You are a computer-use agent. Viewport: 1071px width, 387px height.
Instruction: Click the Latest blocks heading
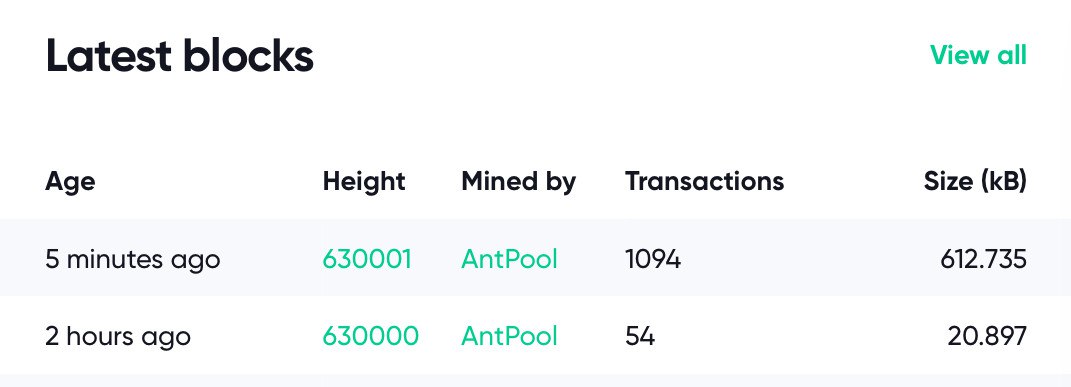pyautogui.click(x=180, y=56)
